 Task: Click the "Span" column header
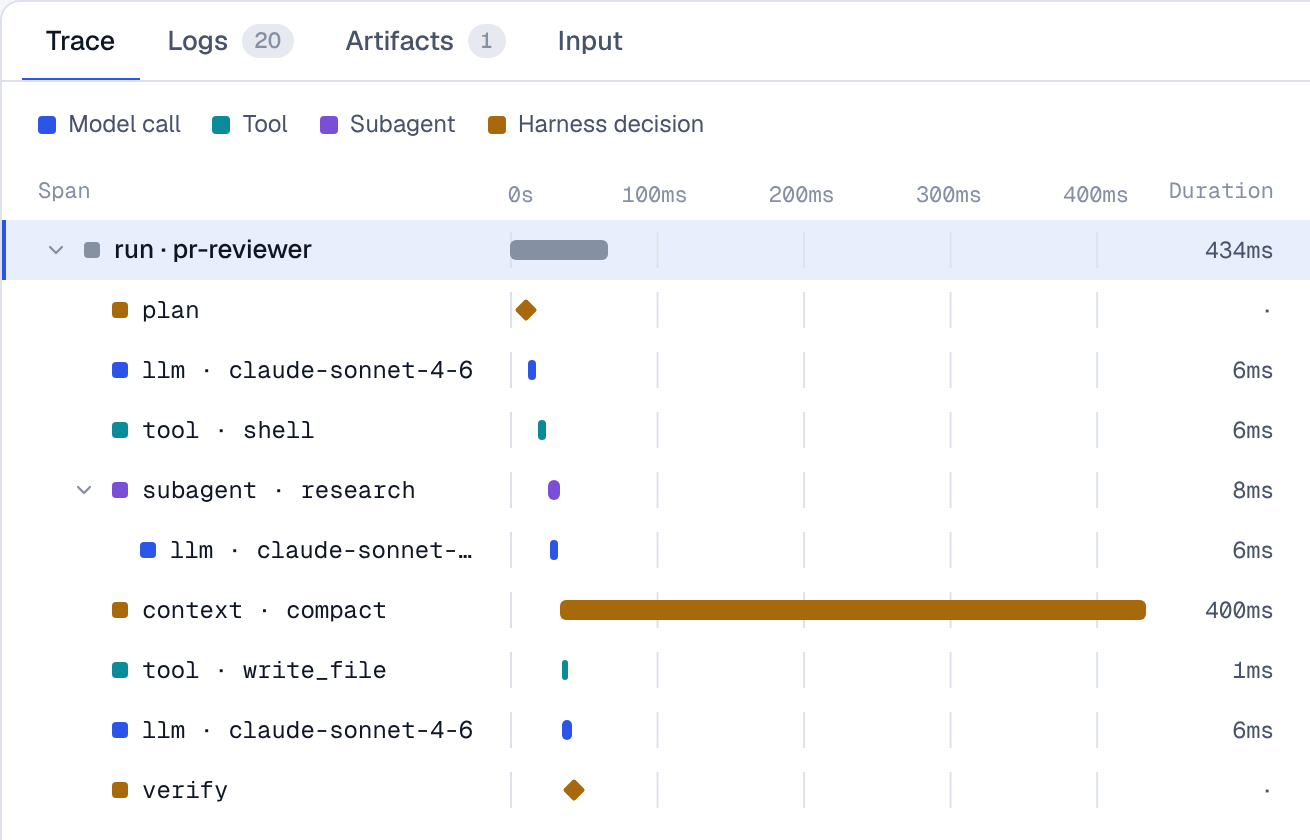[x=64, y=191]
